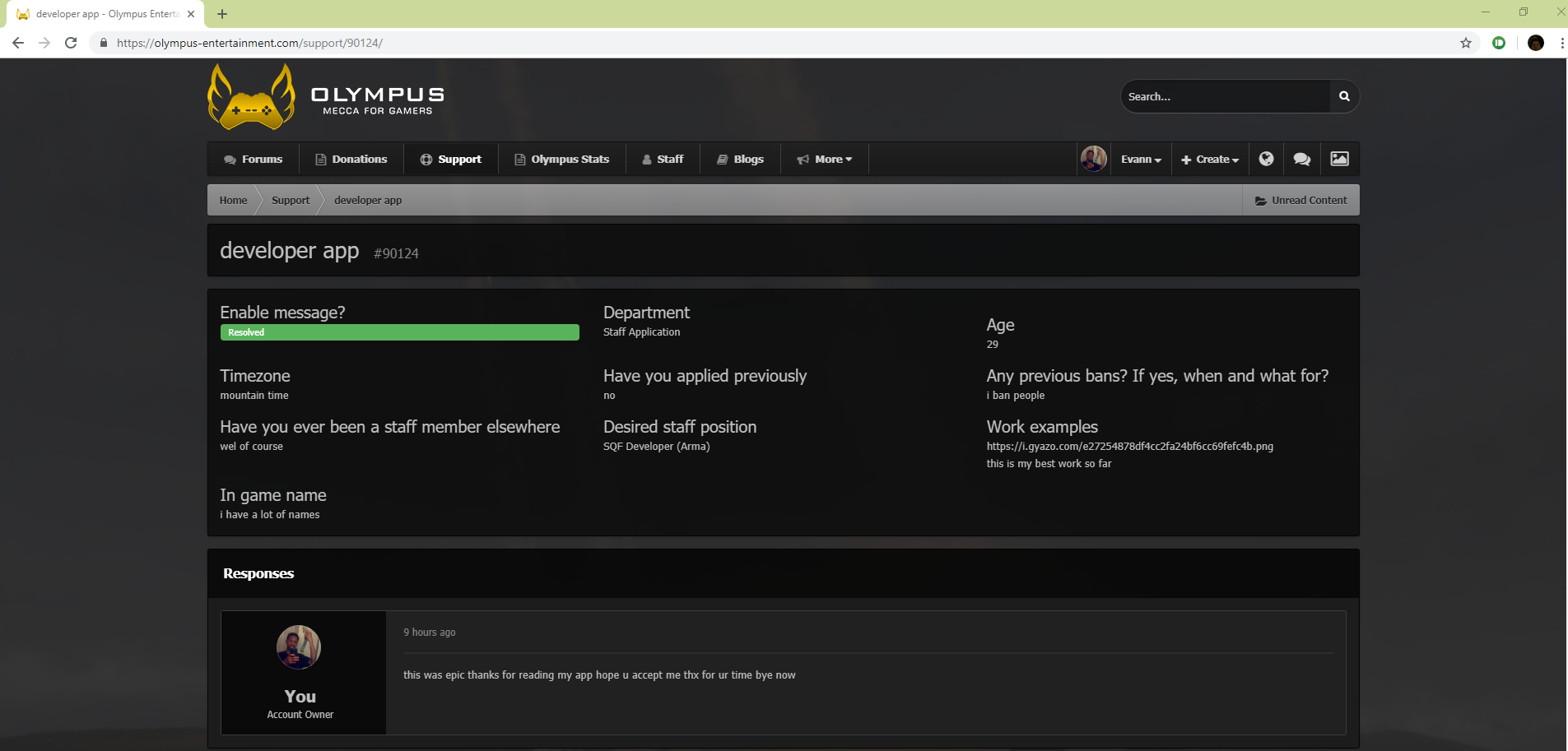Bookmark this page with star icon
This screenshot has height=751, width=1568.
pyautogui.click(x=1466, y=43)
